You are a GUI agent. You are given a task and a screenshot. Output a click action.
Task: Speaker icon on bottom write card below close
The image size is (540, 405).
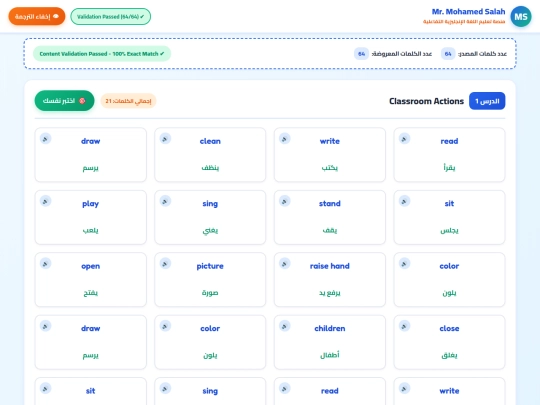pyautogui.click(x=404, y=388)
